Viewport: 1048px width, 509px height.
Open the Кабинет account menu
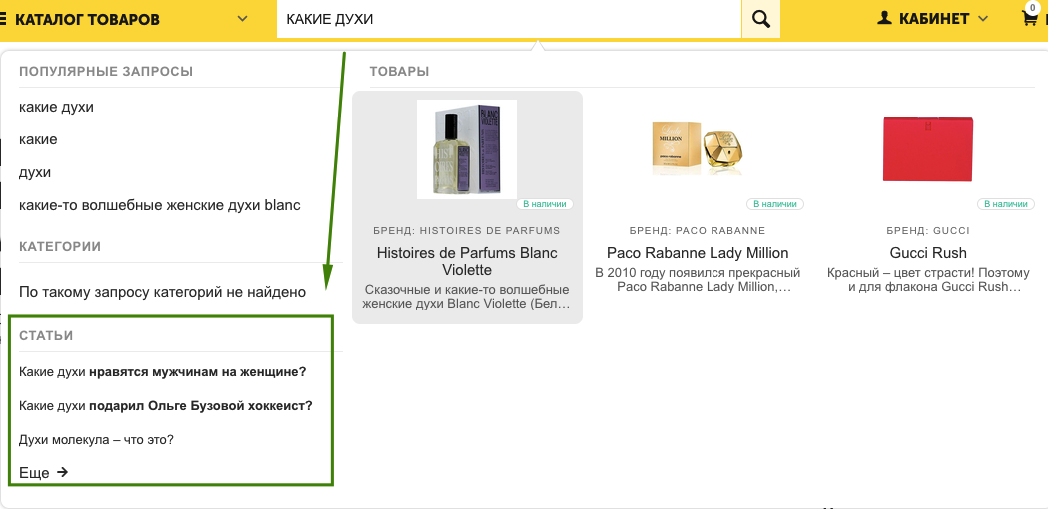932,19
